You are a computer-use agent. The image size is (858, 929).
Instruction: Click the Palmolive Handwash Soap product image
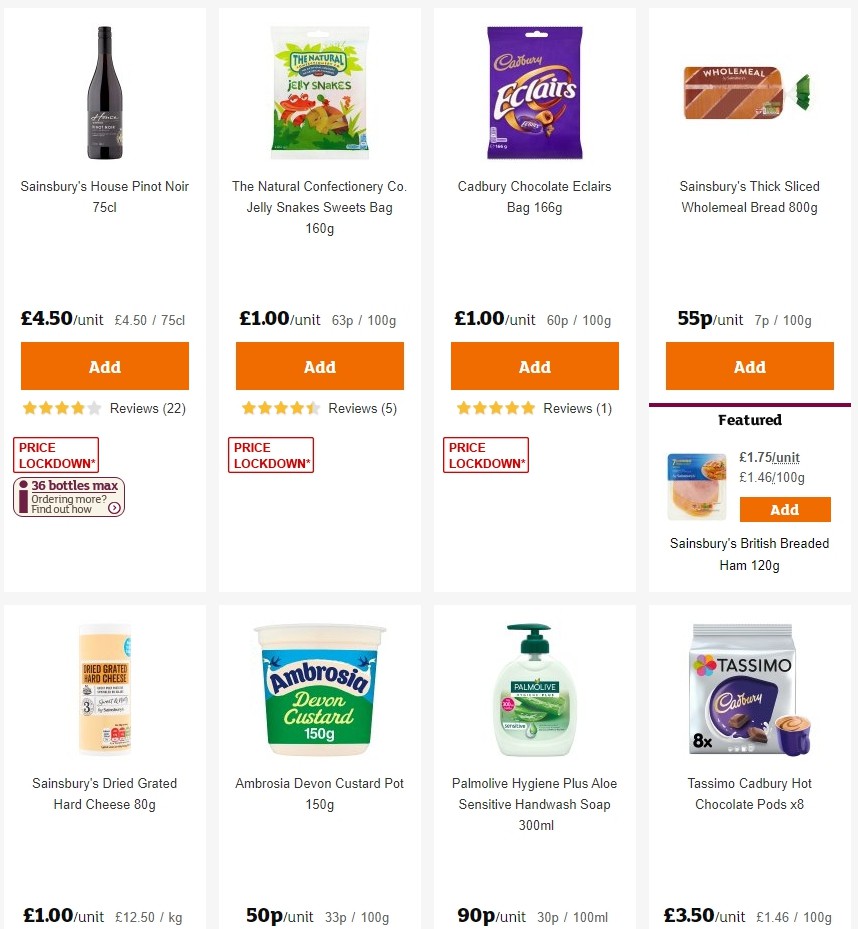coord(534,690)
